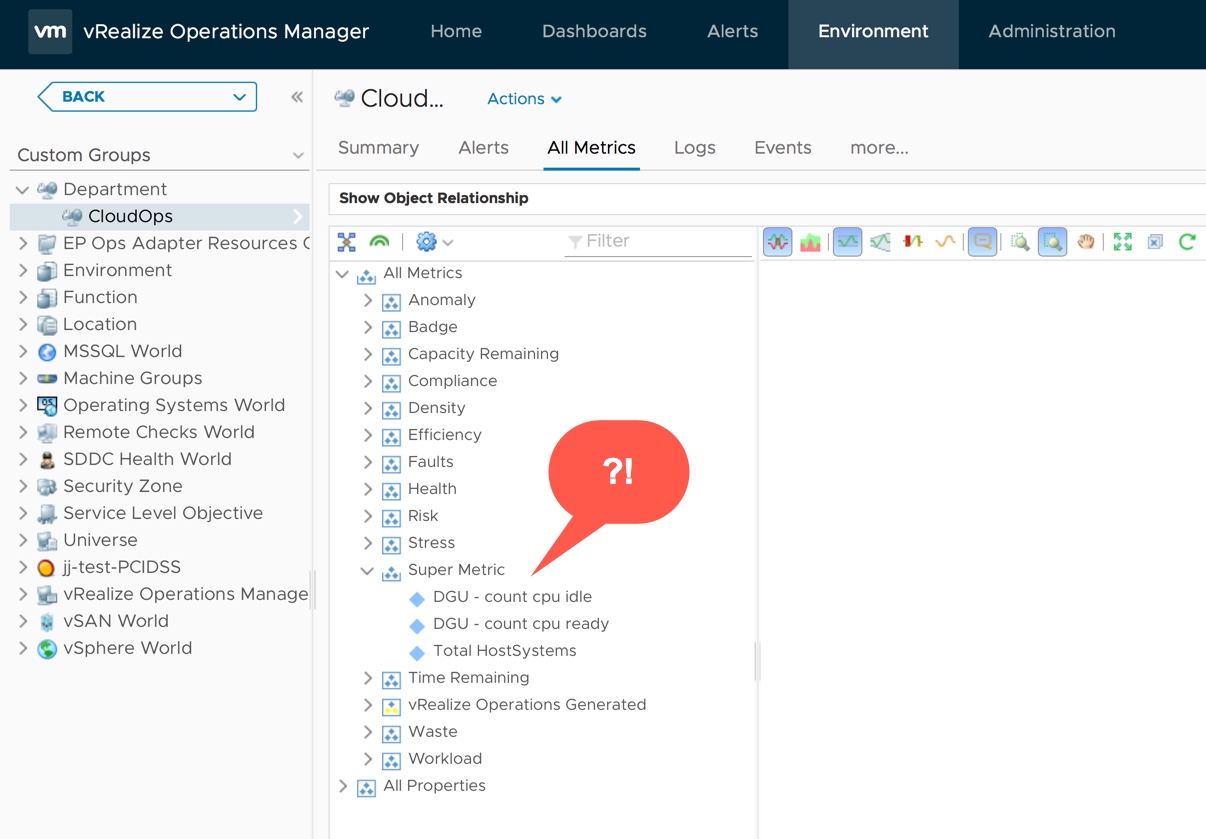This screenshot has height=839, width=1206.
Task: Click the stacked chart toolbar icon
Action: click(x=811, y=242)
